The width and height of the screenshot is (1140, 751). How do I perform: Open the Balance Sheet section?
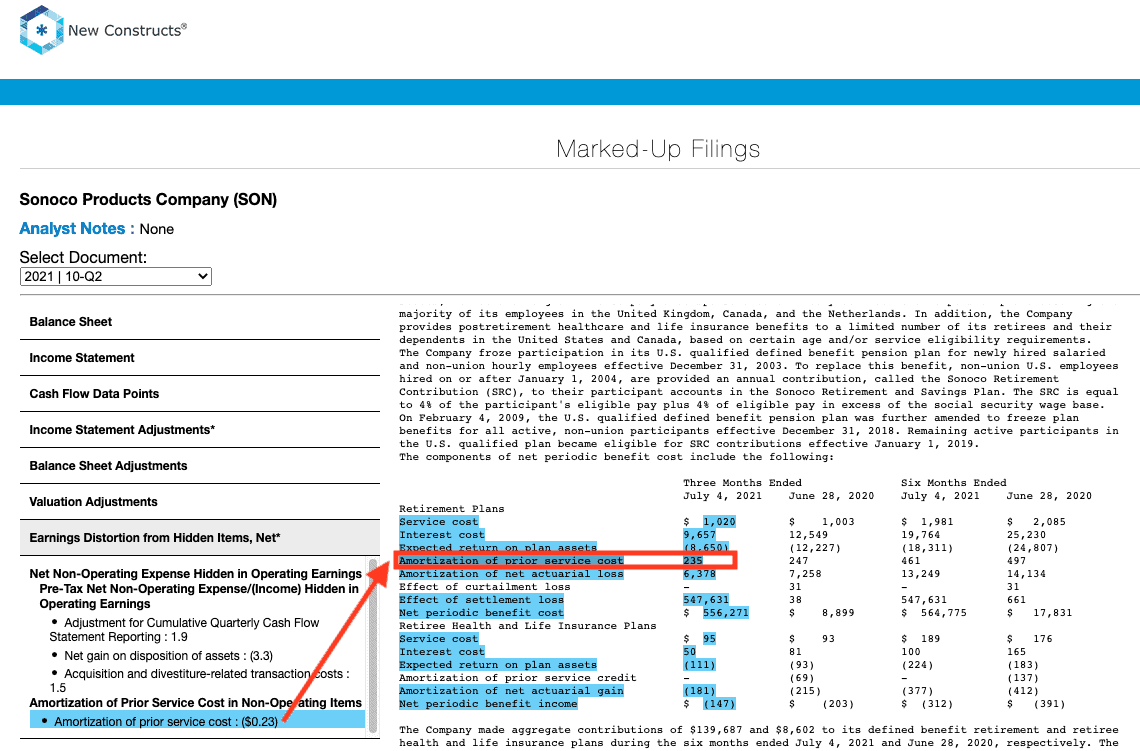click(199, 321)
